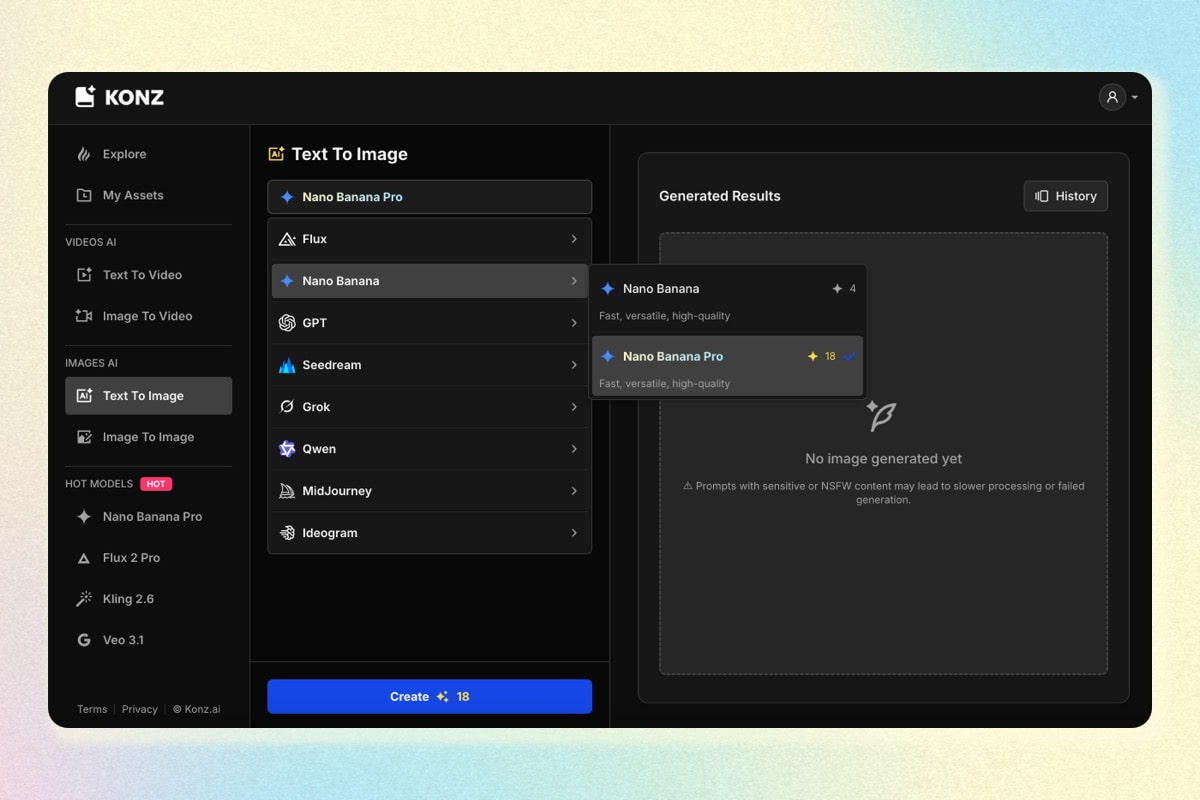The image size is (1200, 800).
Task: Click the blue Create button
Action: pyautogui.click(x=429, y=697)
